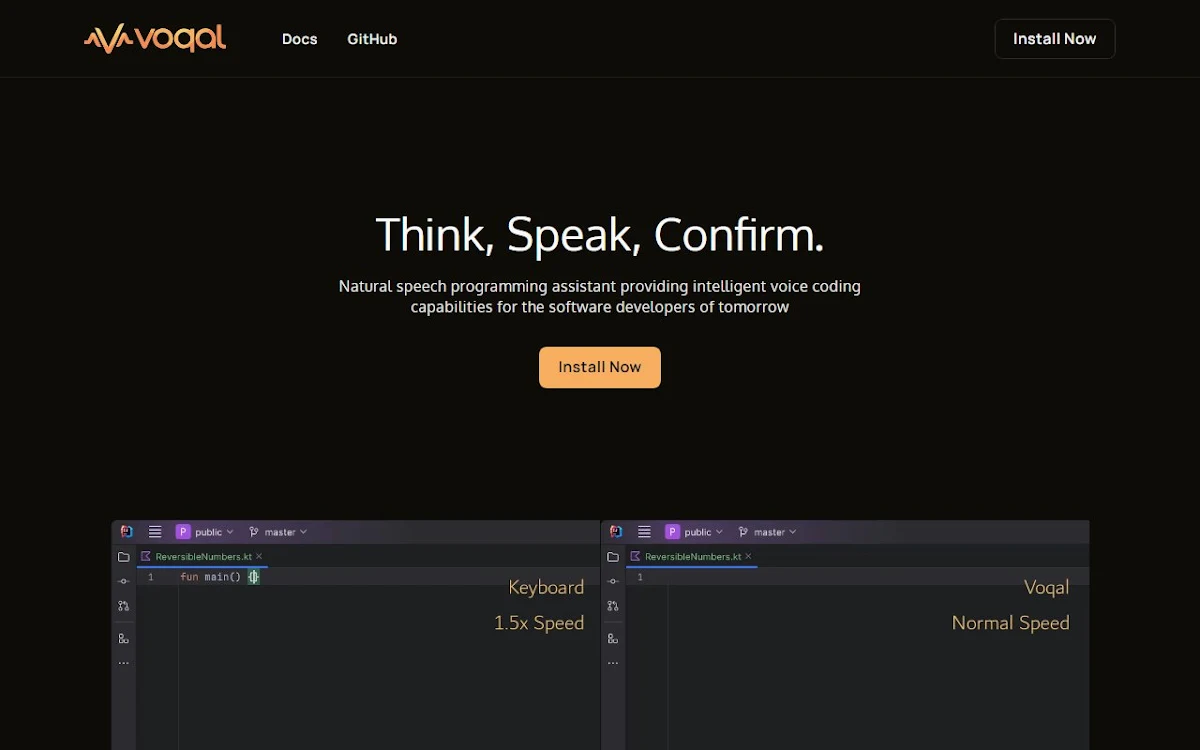1200x750 pixels.
Task: Open the Structure tool icon, Keyboard panel
Action: click(x=124, y=638)
